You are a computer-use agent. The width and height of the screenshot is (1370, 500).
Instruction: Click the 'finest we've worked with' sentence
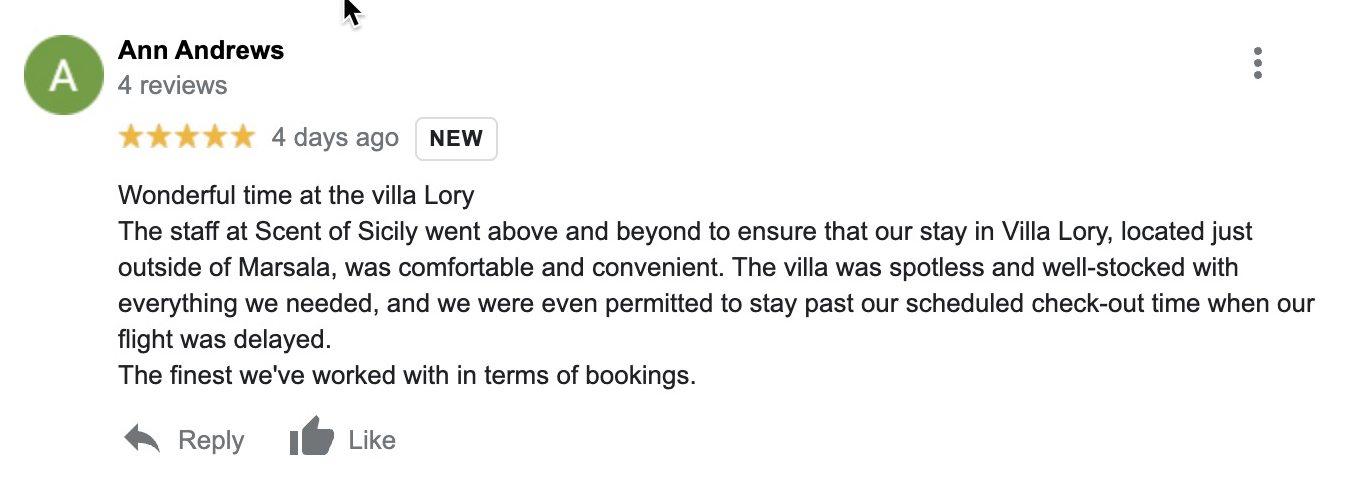(x=407, y=376)
